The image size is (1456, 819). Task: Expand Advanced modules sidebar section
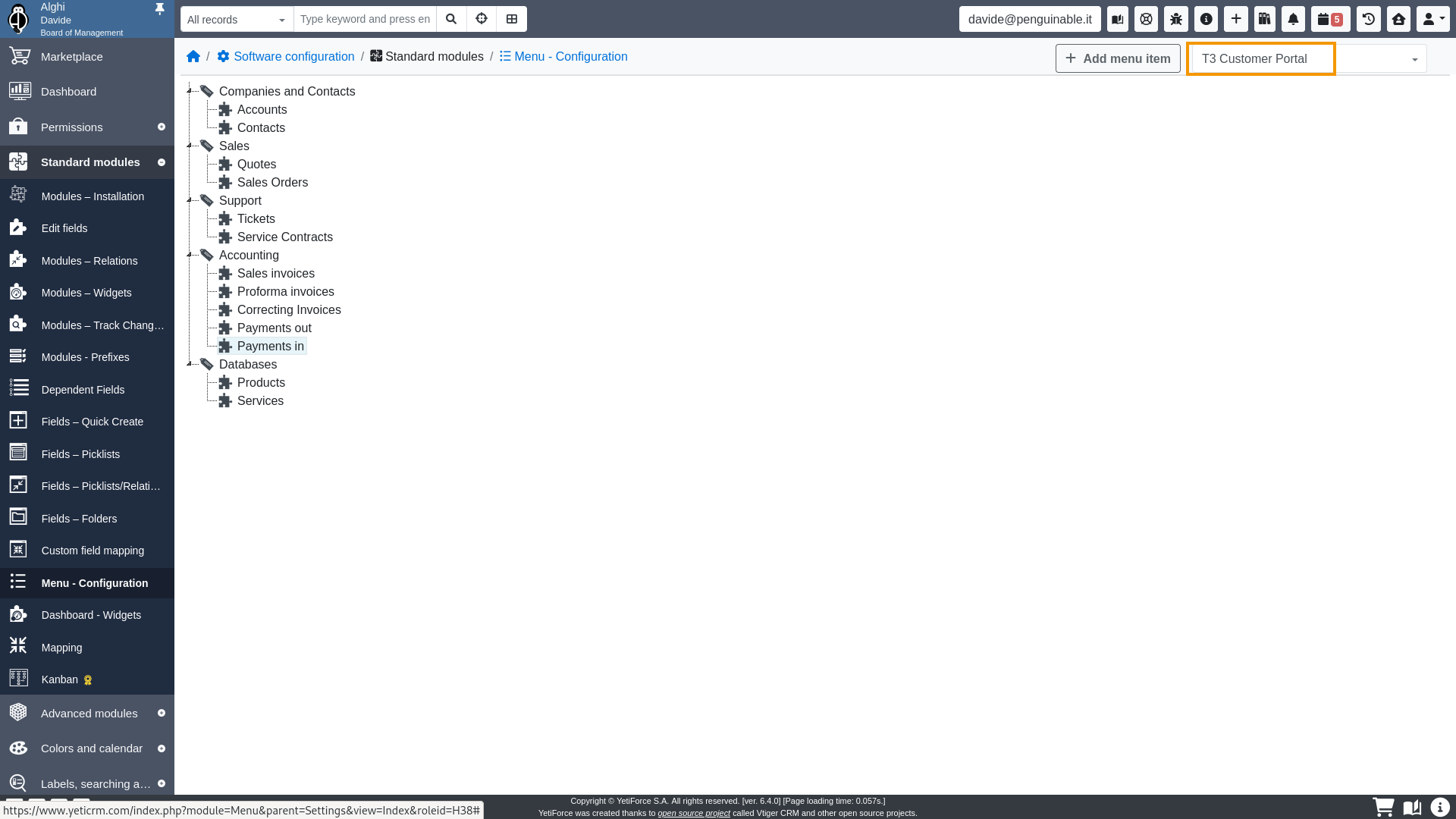click(87, 714)
